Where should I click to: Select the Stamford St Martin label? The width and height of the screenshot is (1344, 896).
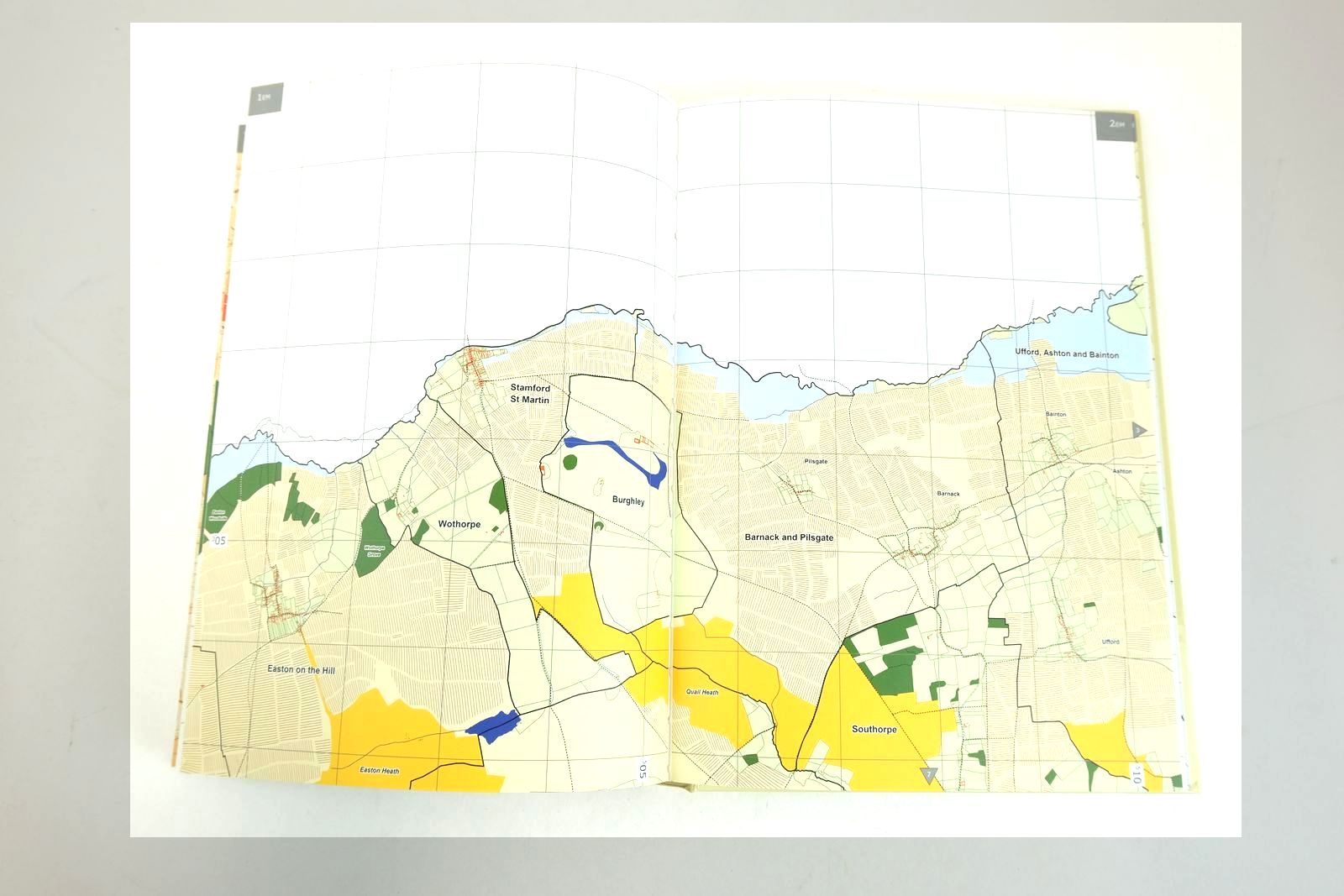pyautogui.click(x=530, y=394)
